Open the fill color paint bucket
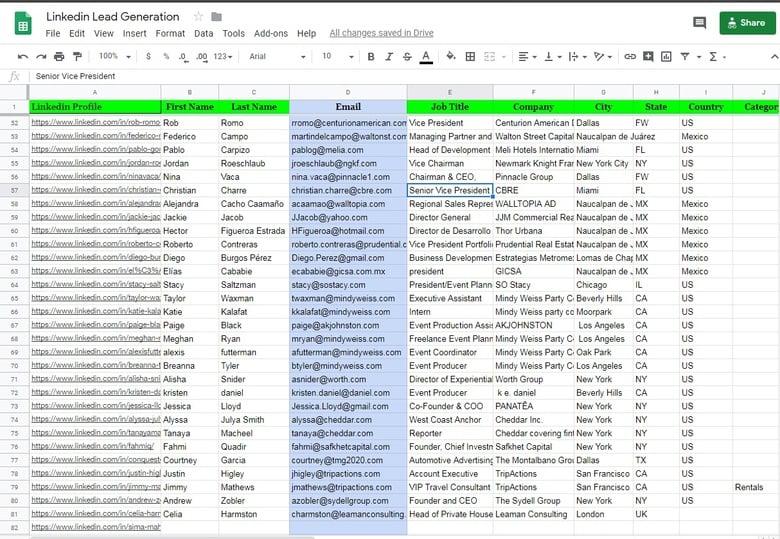 tap(451, 56)
